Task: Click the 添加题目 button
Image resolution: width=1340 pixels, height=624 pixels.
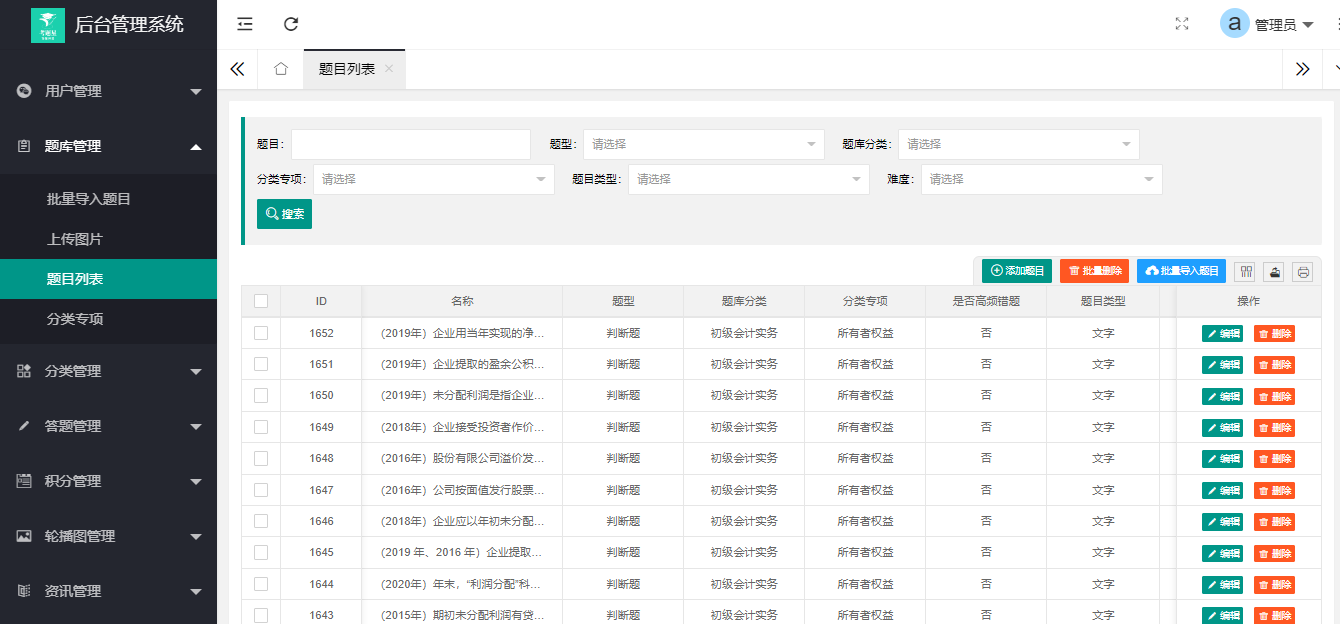Action: (1016, 270)
